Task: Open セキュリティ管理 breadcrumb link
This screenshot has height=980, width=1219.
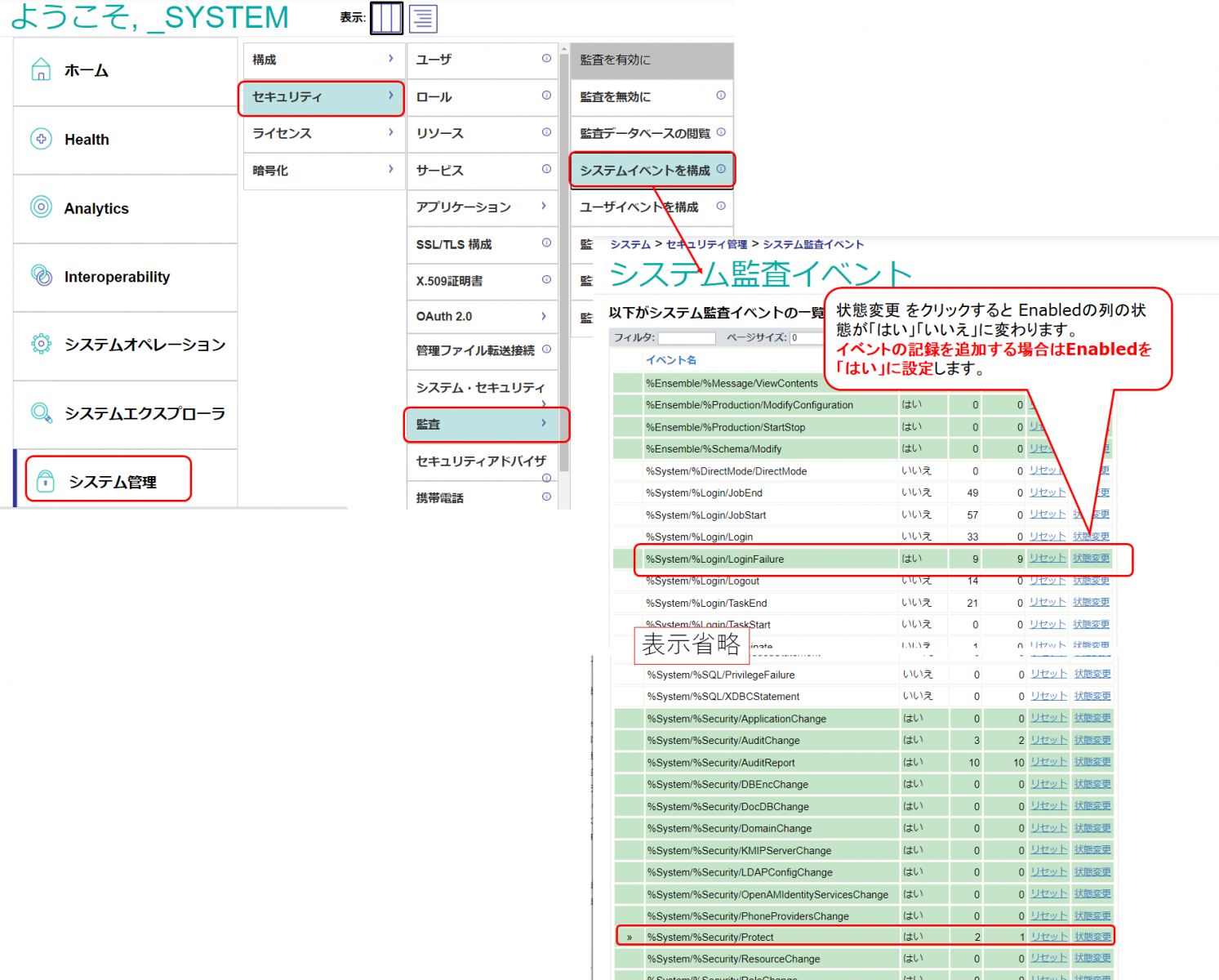Action: pyautogui.click(x=706, y=244)
